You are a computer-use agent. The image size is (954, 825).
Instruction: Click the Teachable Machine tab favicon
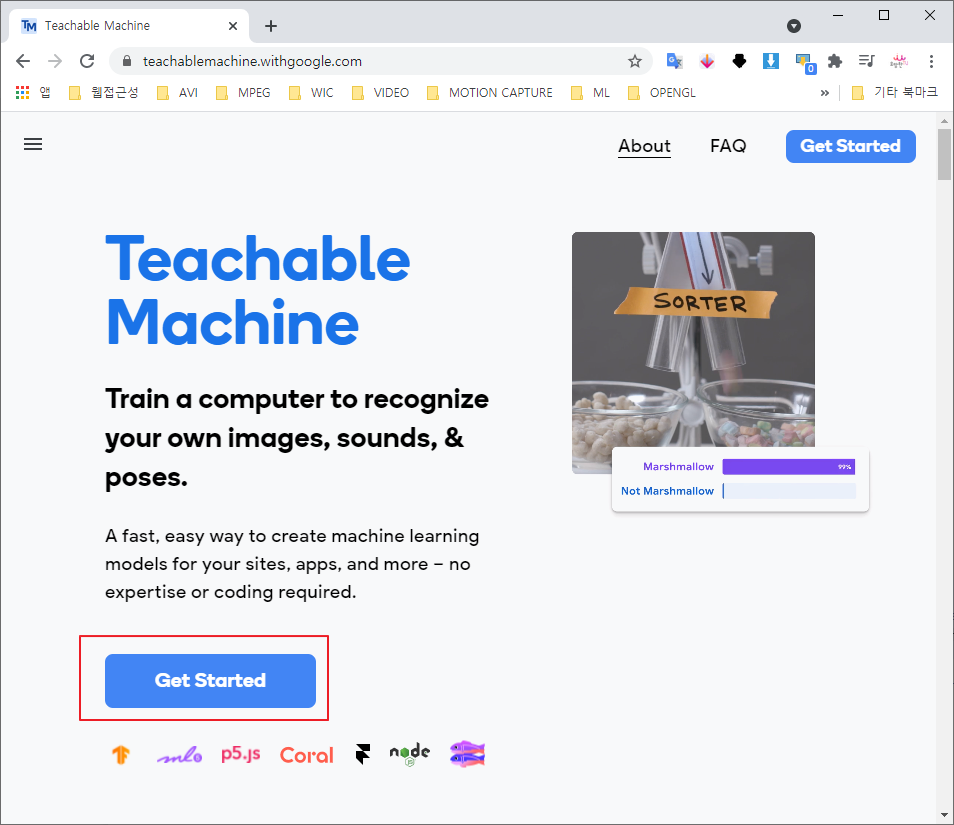(x=29, y=26)
